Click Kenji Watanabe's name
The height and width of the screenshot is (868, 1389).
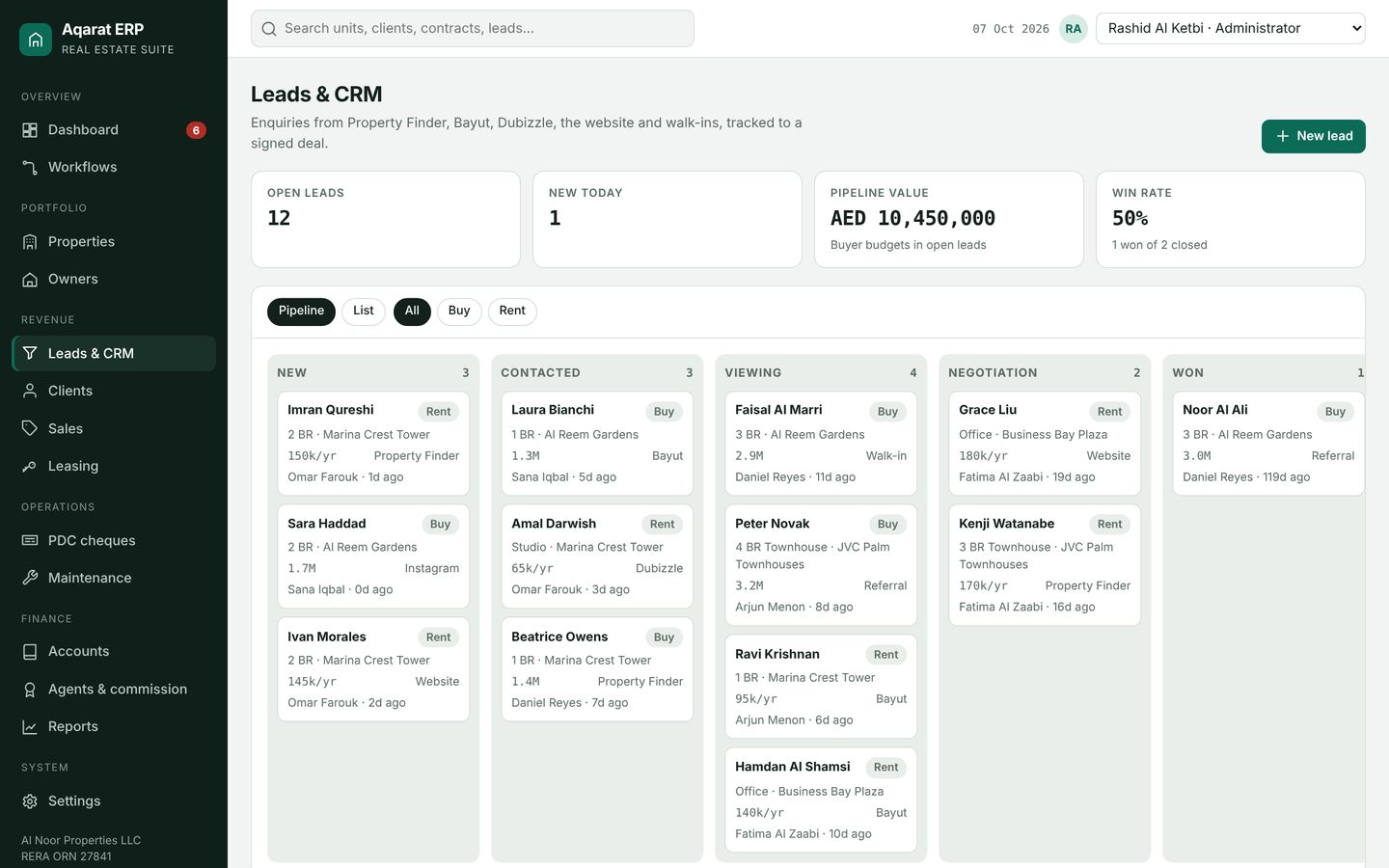[x=1006, y=524]
